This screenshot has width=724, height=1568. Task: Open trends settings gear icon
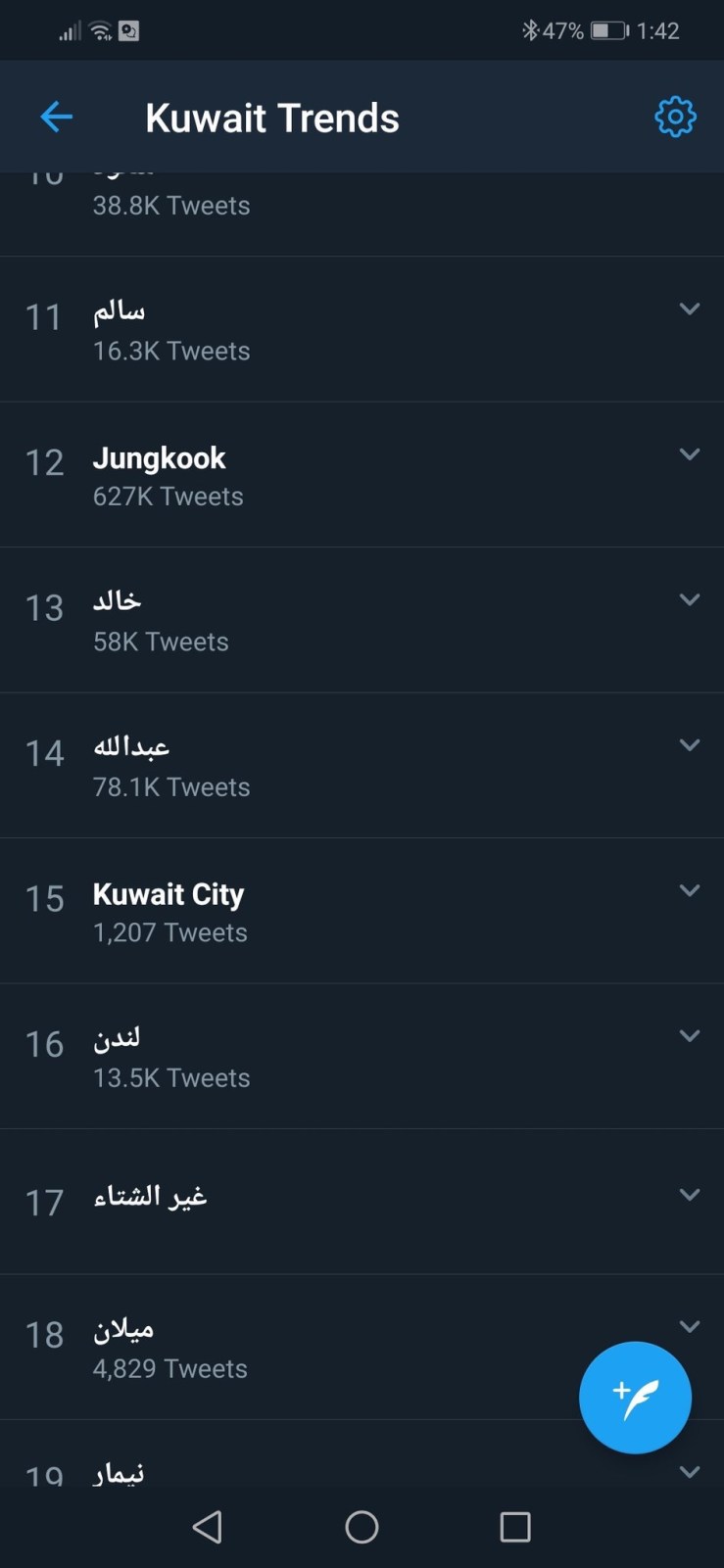point(675,118)
